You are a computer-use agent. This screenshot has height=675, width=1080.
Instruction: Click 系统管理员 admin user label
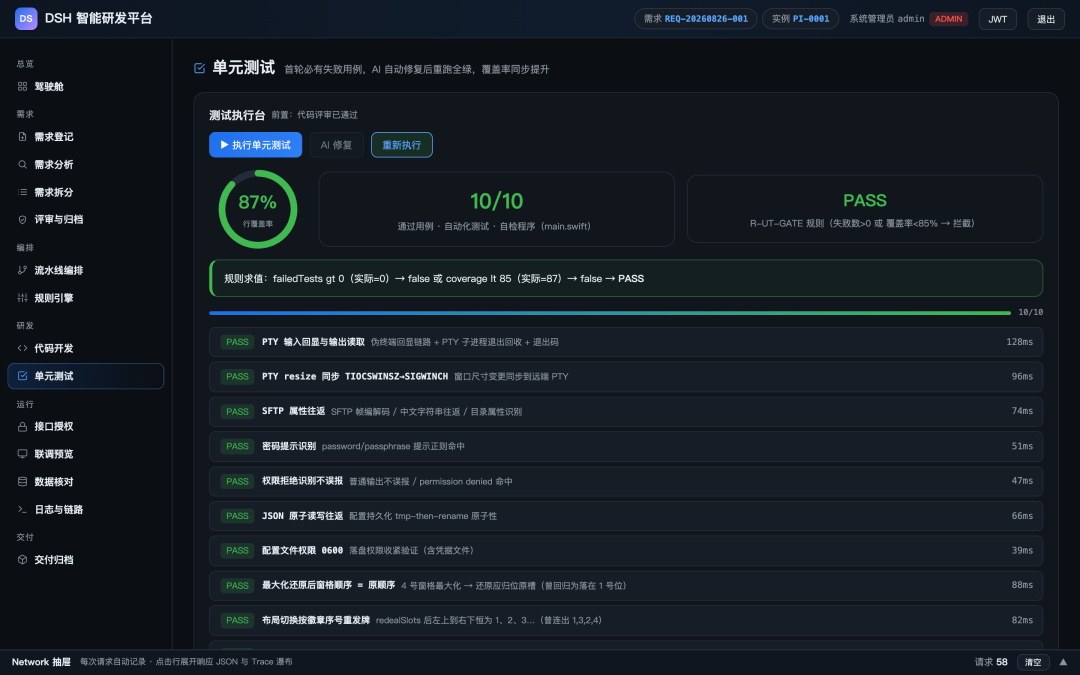coord(886,19)
